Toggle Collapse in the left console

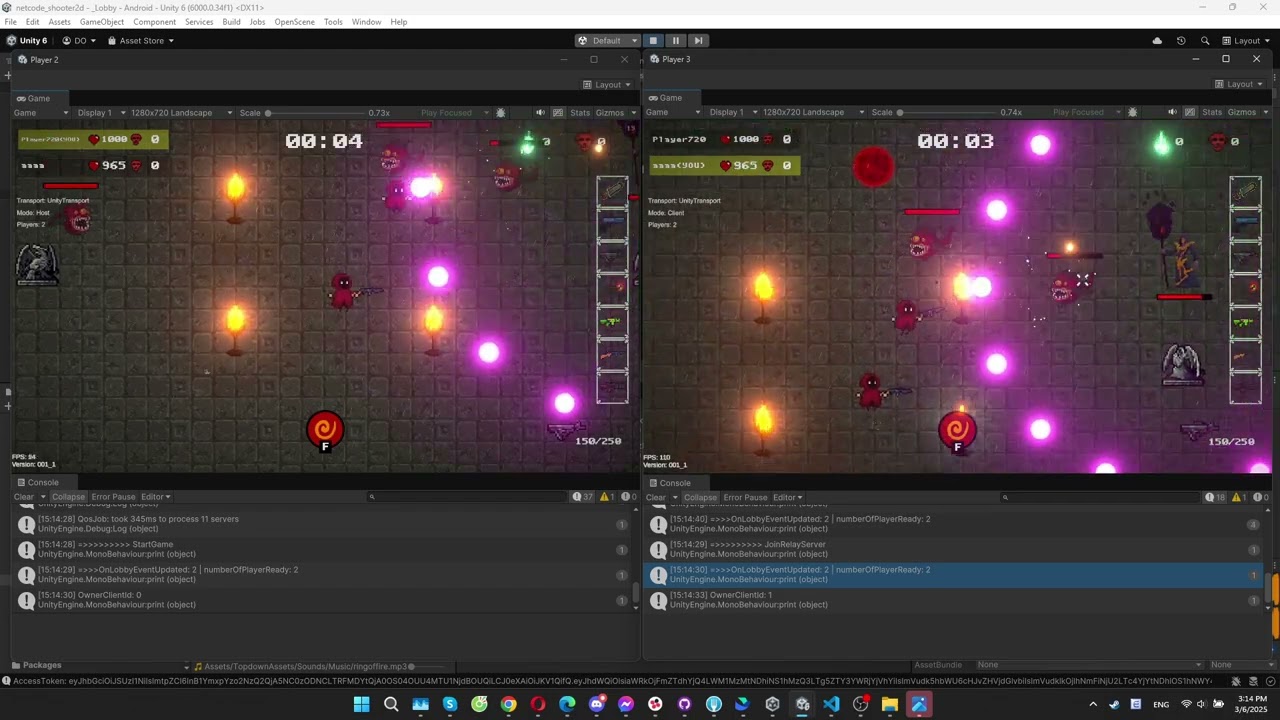coord(68,497)
